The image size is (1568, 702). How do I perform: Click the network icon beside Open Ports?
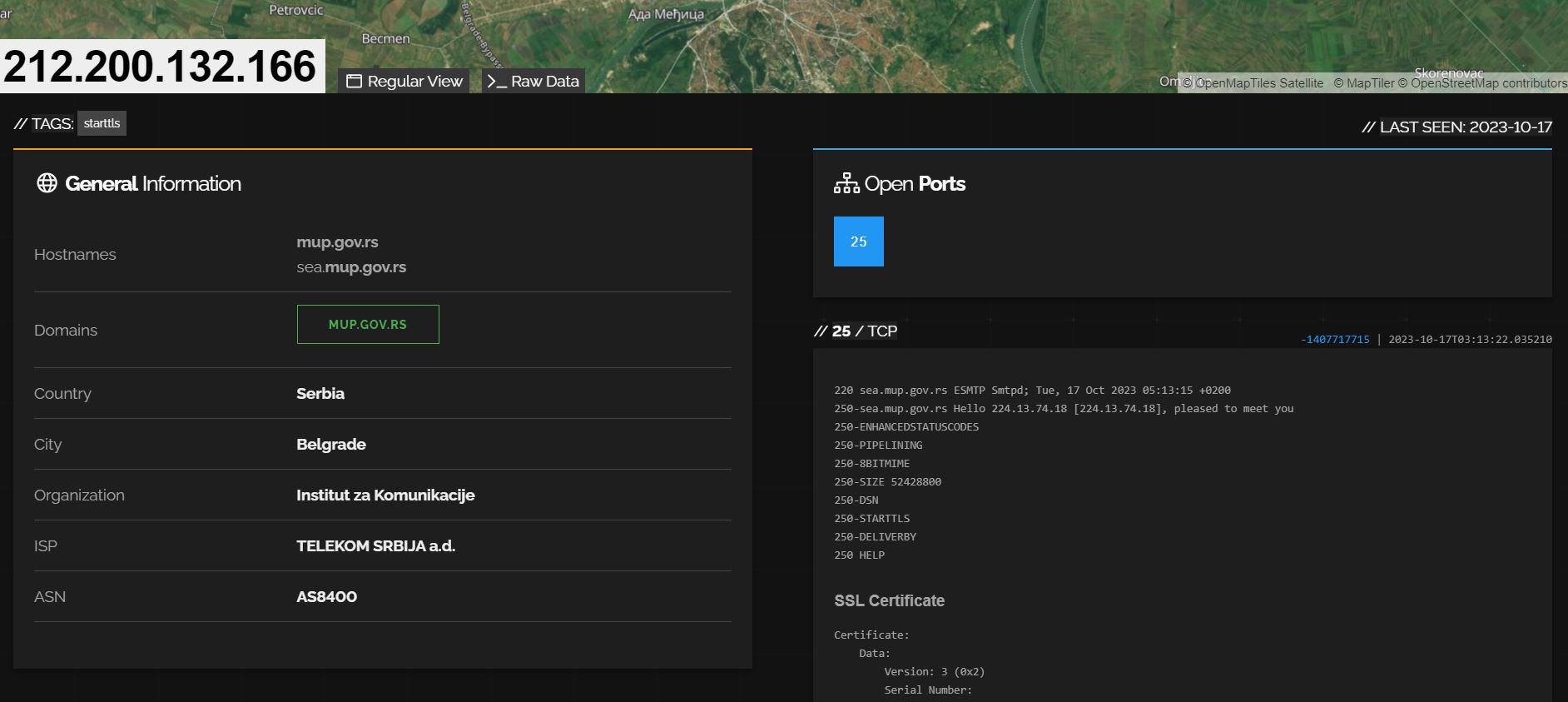pos(846,183)
